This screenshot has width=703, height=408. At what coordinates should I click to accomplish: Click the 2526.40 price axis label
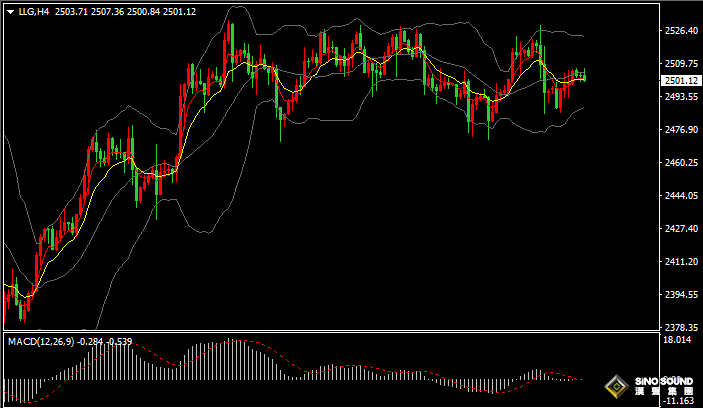680,31
